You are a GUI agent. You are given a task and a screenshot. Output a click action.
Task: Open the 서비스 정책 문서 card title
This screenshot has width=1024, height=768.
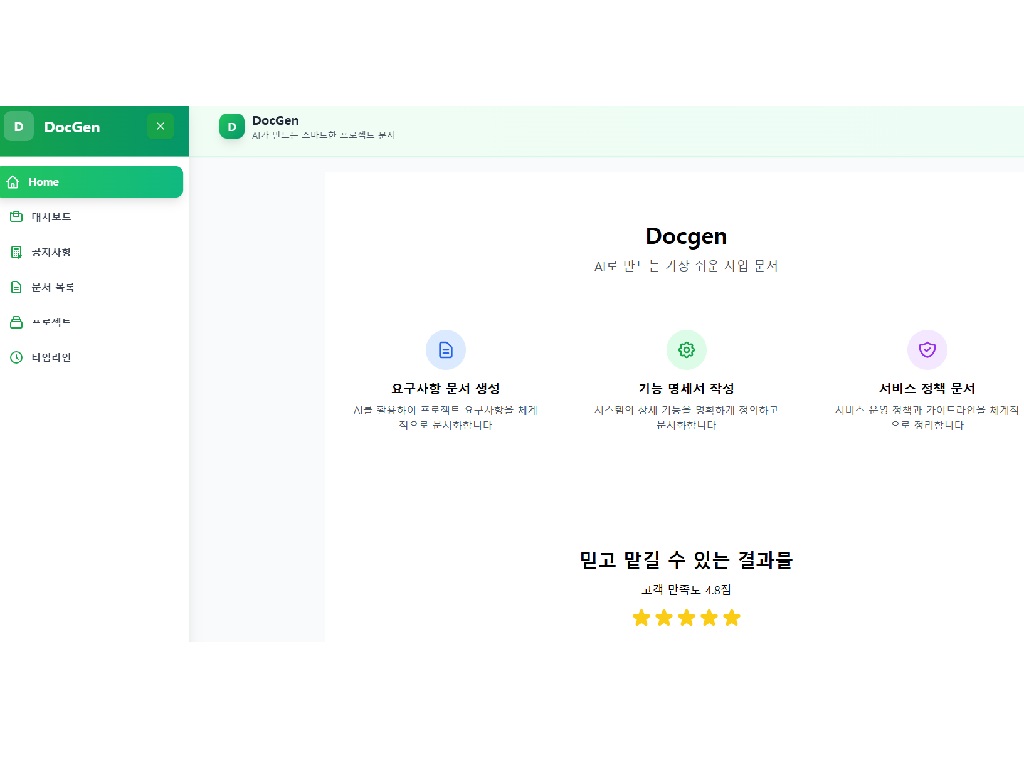[926, 388]
